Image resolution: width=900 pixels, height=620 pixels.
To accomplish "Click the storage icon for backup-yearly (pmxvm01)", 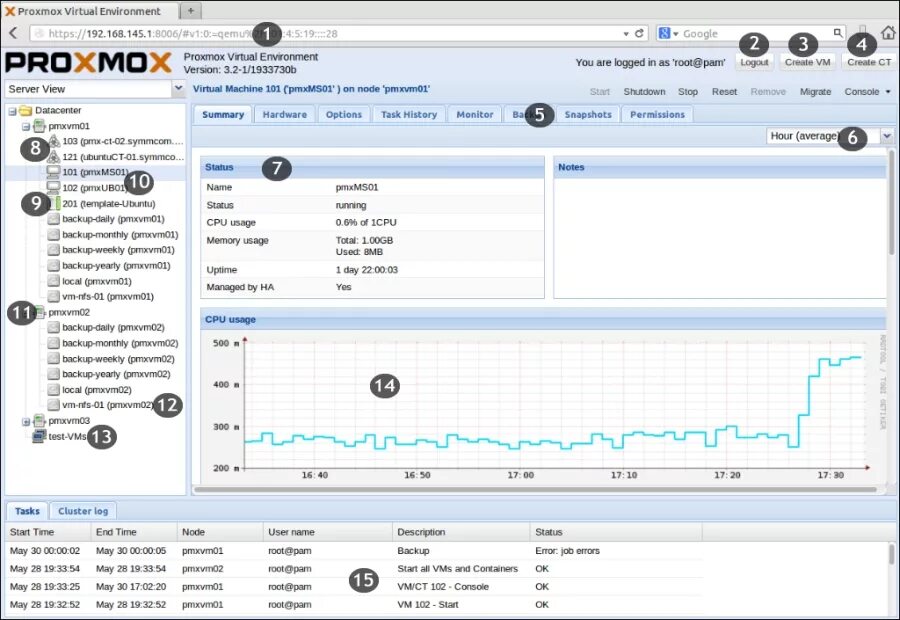I will pos(53,265).
